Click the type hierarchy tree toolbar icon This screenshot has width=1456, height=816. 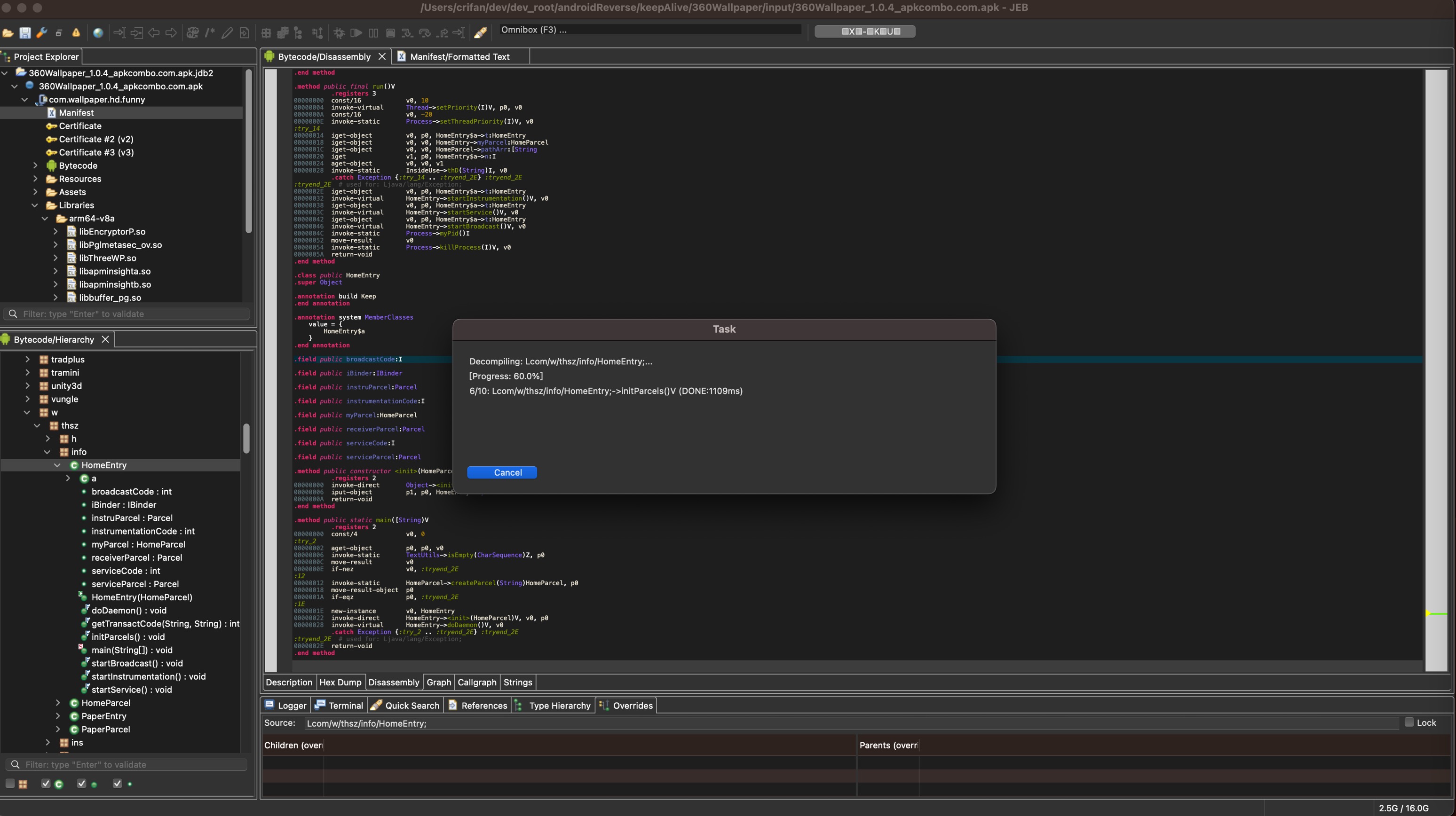[x=299, y=33]
